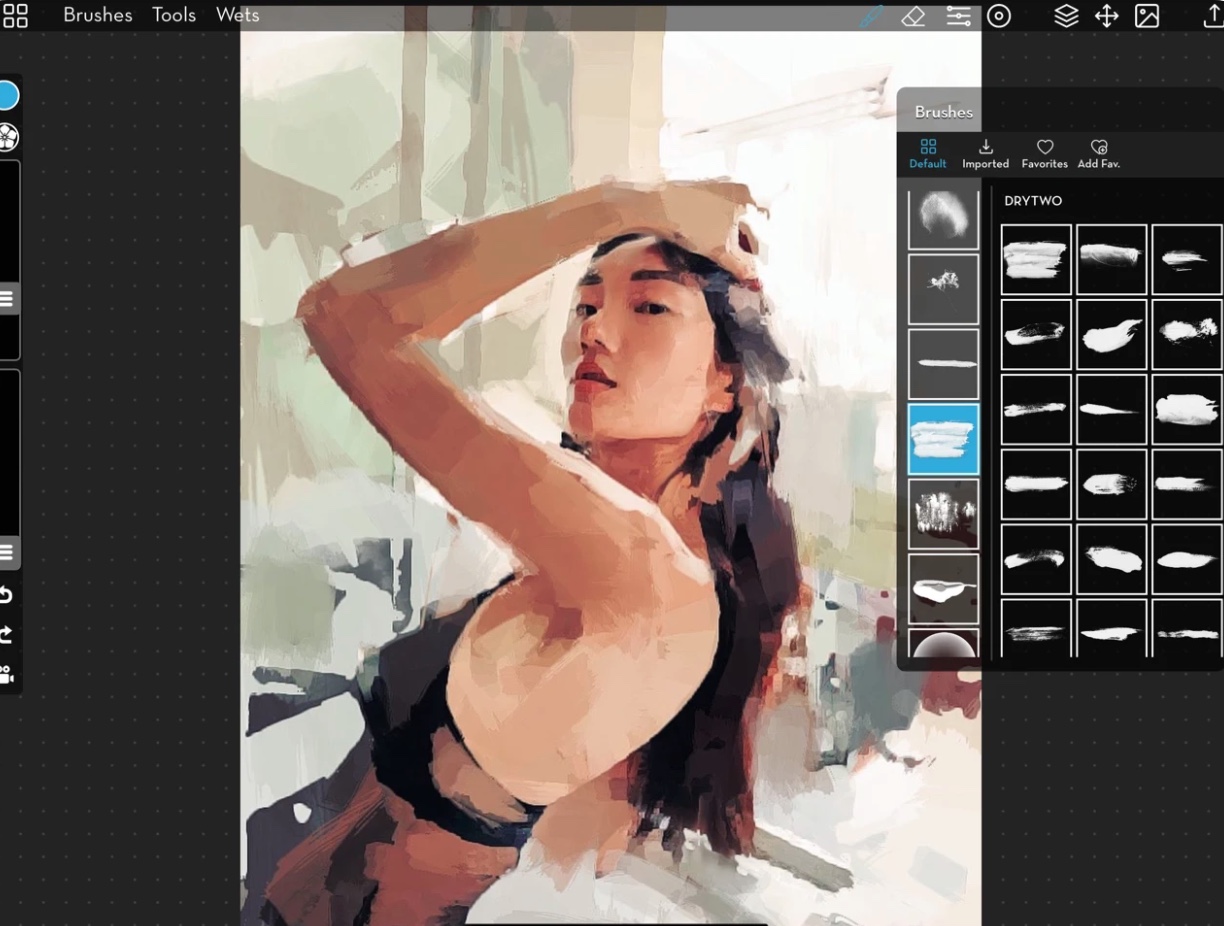This screenshot has height=926, width=1224.
Task: Redo using the redo arrow icon
Action: click(6, 635)
